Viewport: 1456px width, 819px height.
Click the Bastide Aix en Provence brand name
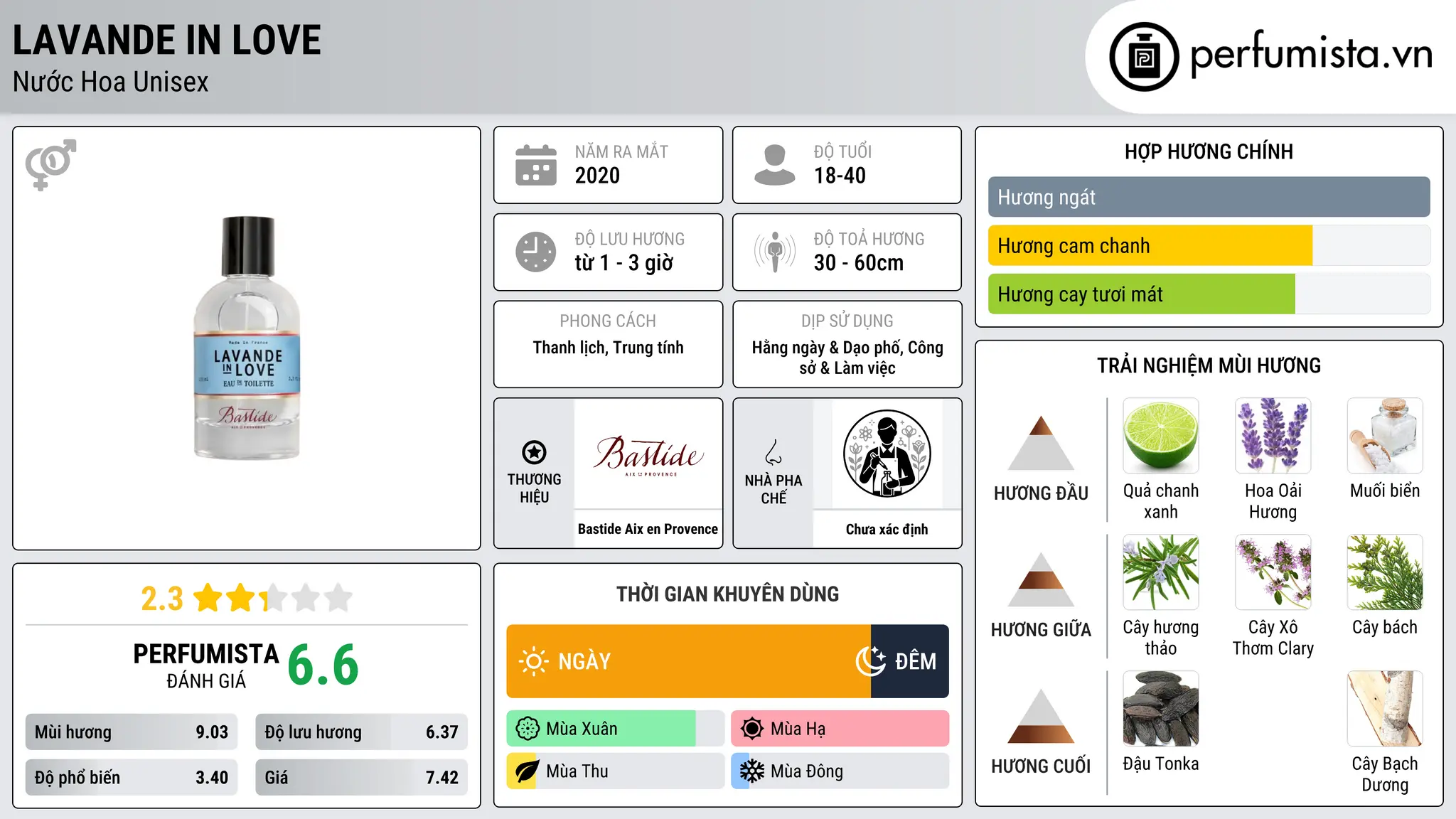point(648,529)
